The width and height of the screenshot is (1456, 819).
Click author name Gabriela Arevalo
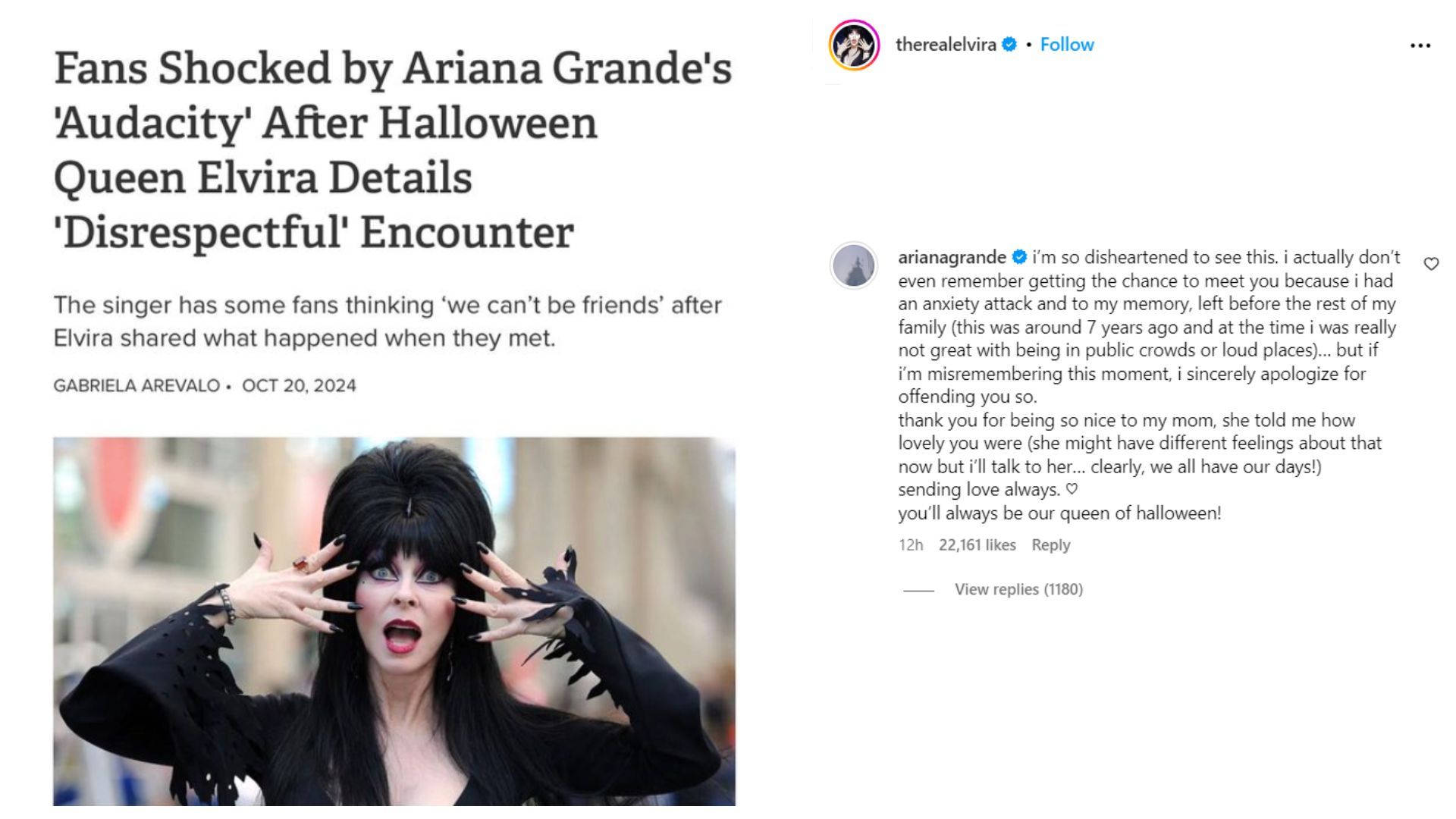136,385
